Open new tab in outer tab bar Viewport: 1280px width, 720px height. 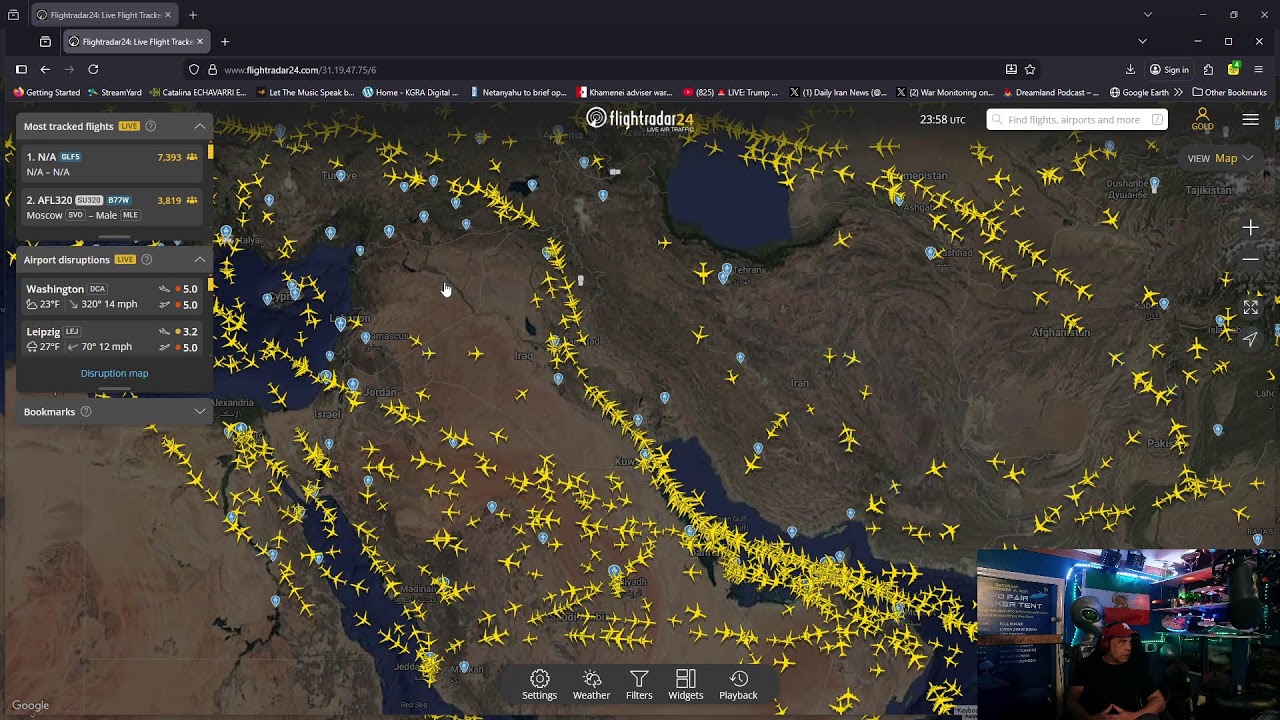click(x=192, y=14)
